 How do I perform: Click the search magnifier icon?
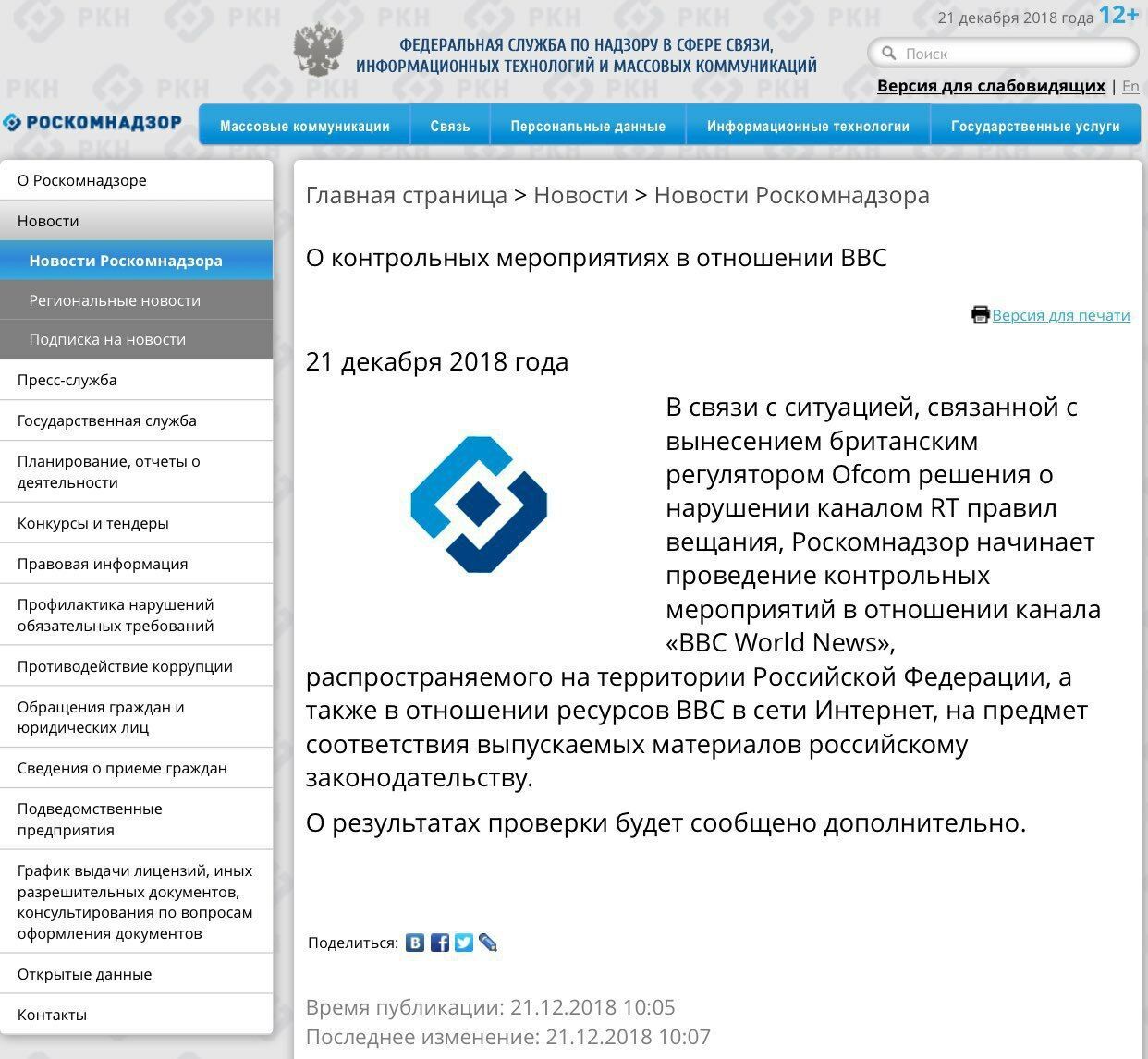pyautogui.click(x=889, y=54)
